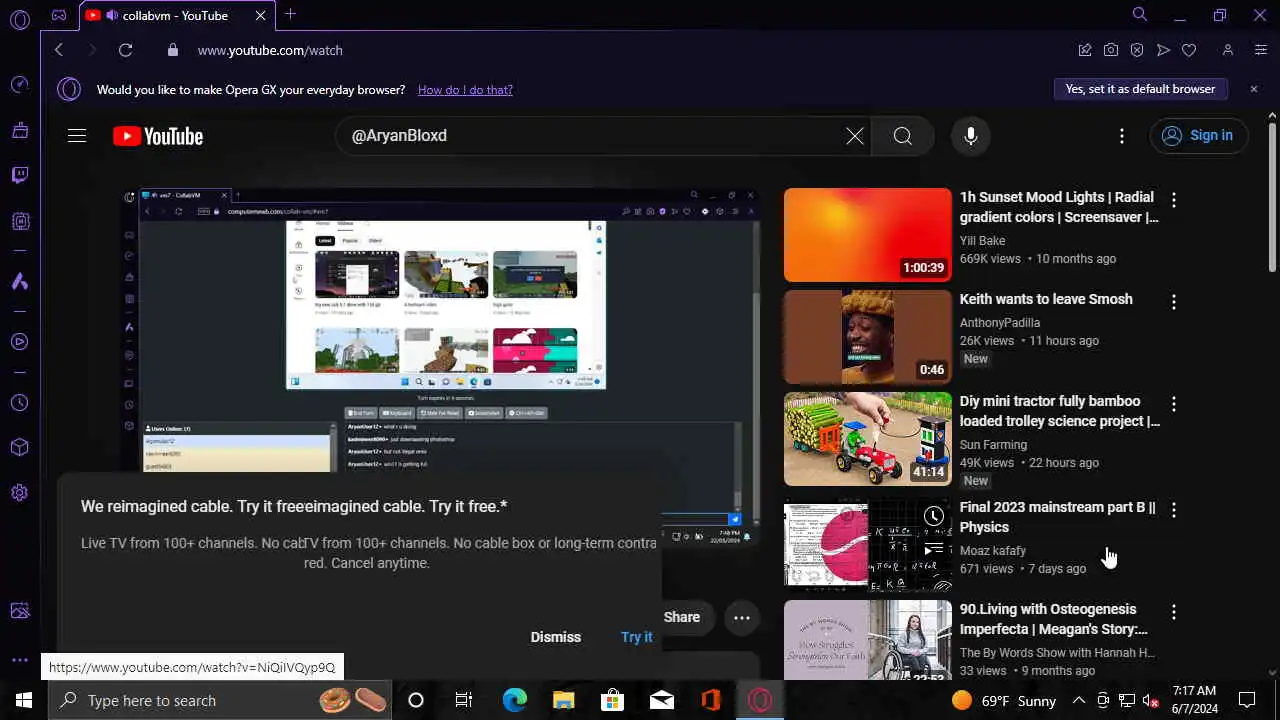
Task: Open YouTube guide hamburger menu
Action: (x=77, y=136)
